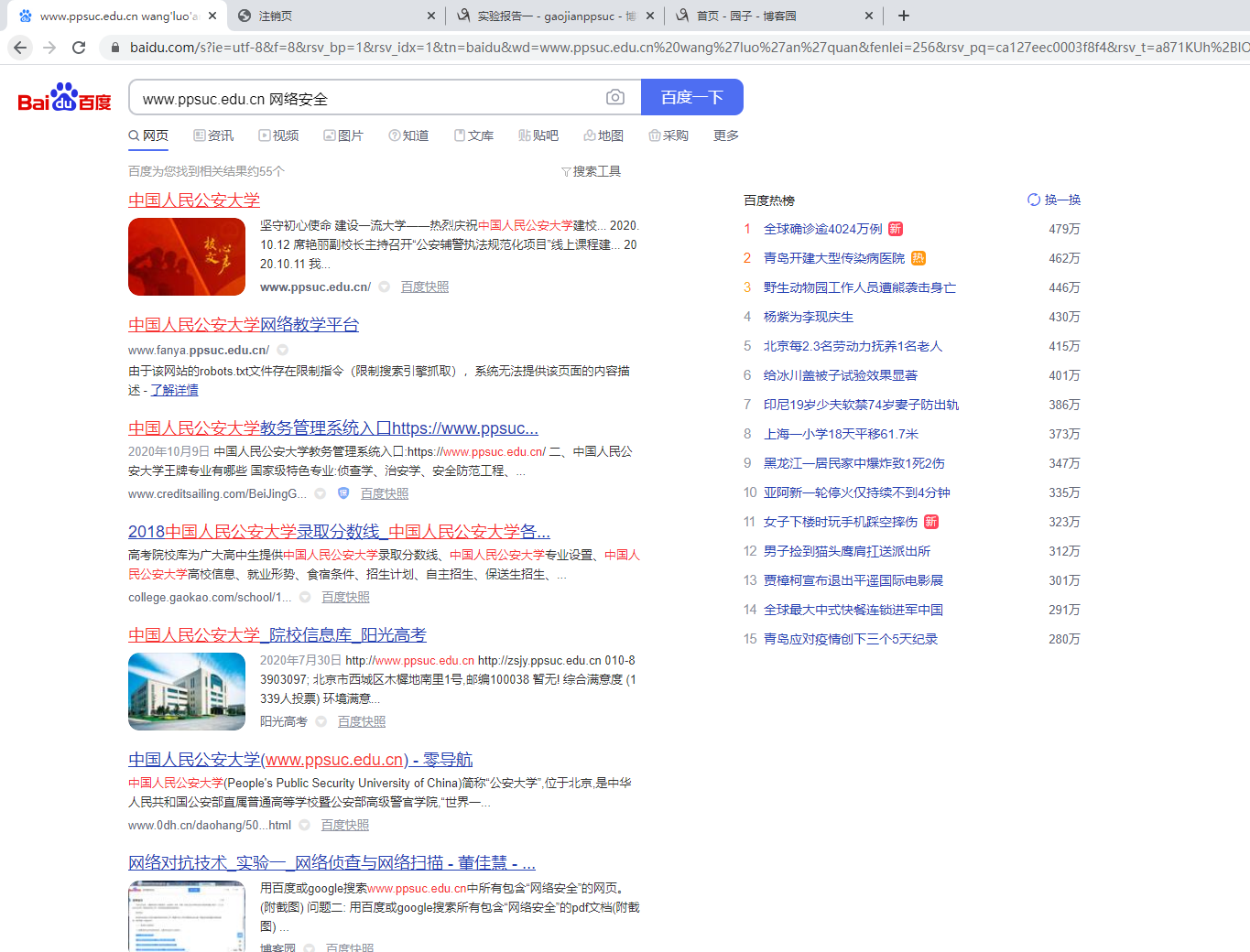Open hot topic 全球最大中式快餐连锁进军中国
The image size is (1250, 952).
coord(853,610)
